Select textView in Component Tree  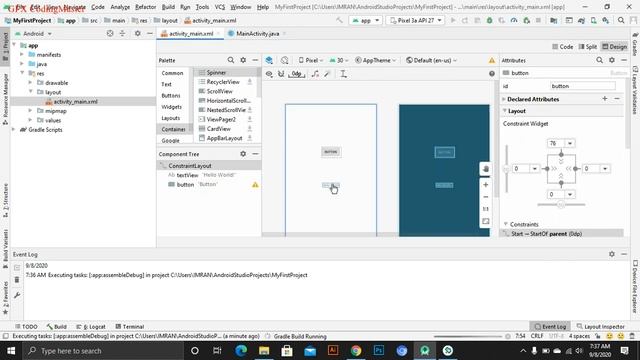click(187, 175)
